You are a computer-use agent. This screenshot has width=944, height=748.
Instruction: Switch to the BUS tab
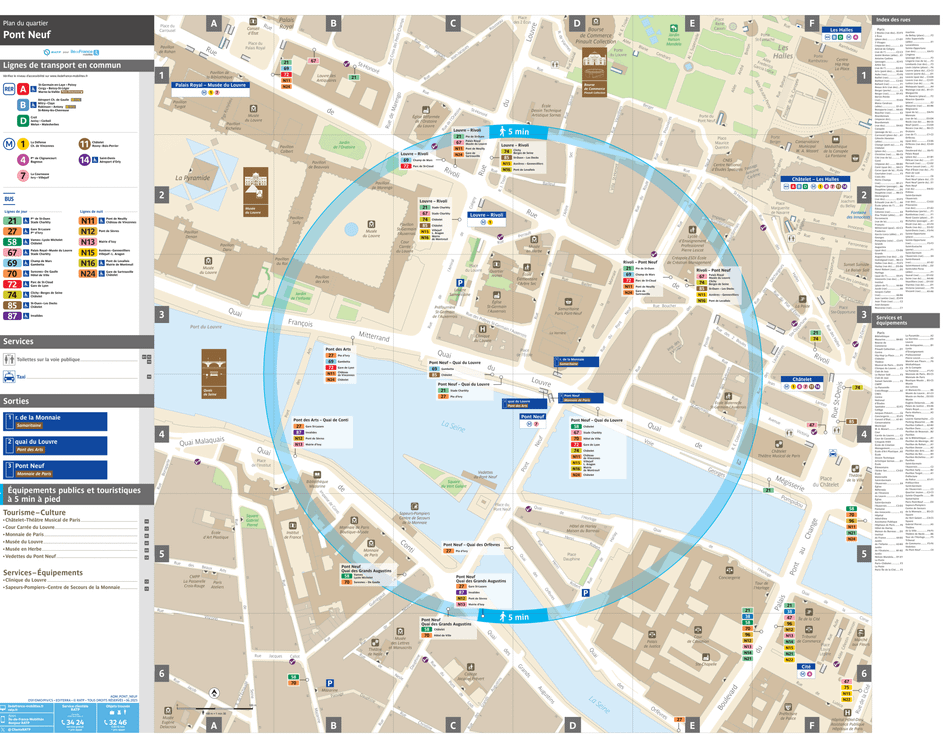click(10, 199)
